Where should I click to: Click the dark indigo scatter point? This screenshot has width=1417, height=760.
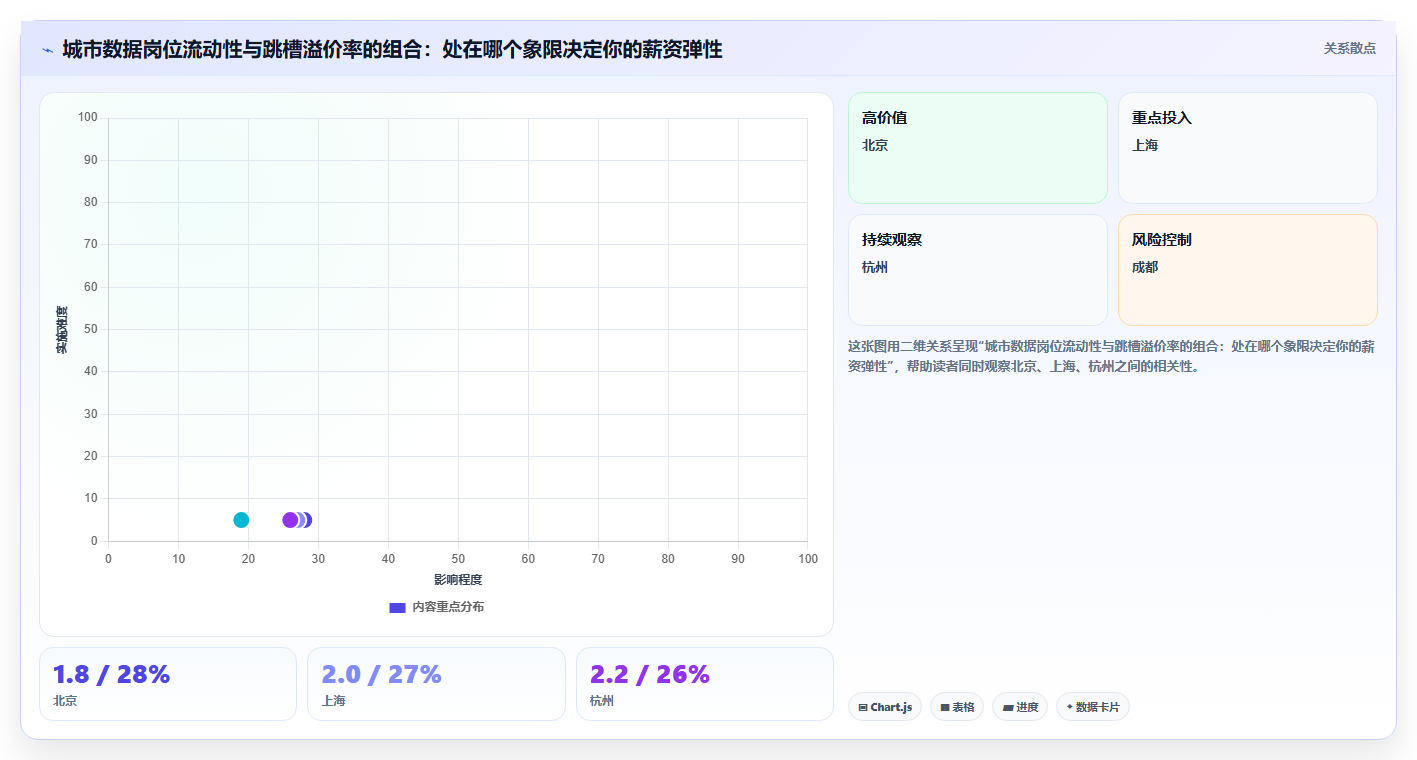307,520
